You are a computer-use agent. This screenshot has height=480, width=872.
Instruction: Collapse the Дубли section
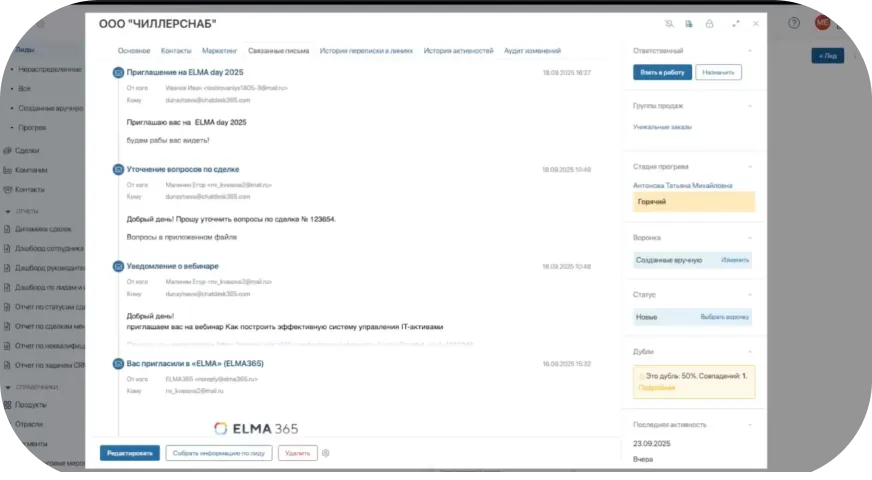click(751, 352)
